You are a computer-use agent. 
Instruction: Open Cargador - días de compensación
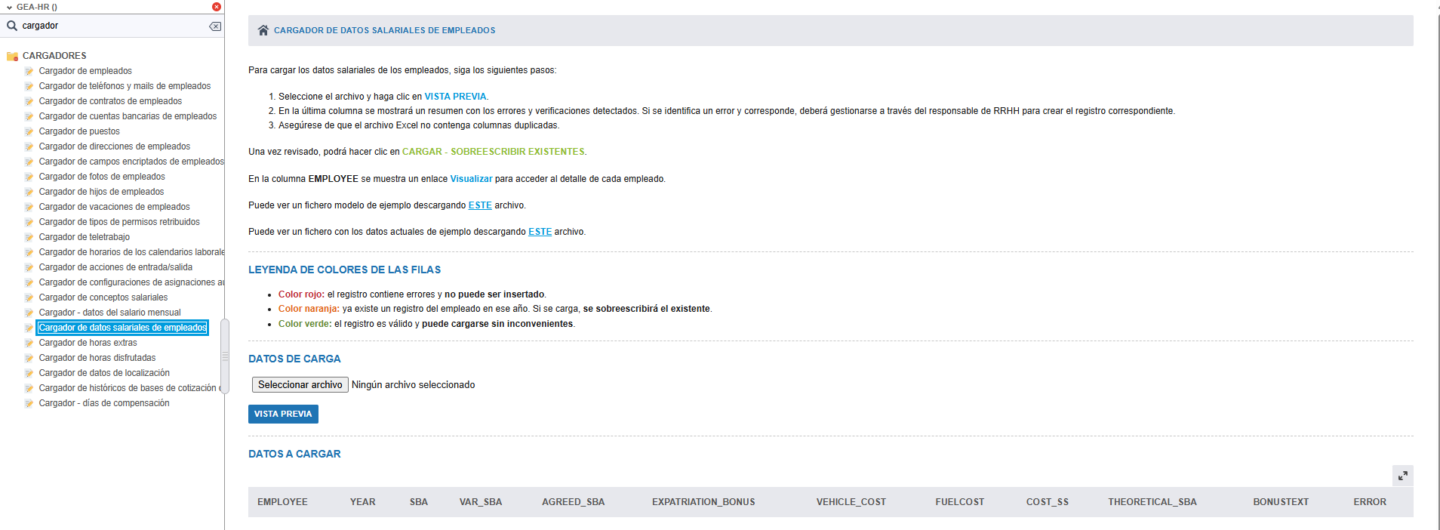click(104, 403)
